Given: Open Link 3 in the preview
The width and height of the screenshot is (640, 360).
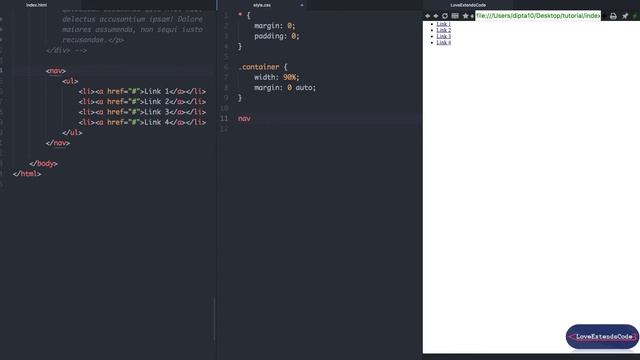Looking at the screenshot, I should coord(444,36).
